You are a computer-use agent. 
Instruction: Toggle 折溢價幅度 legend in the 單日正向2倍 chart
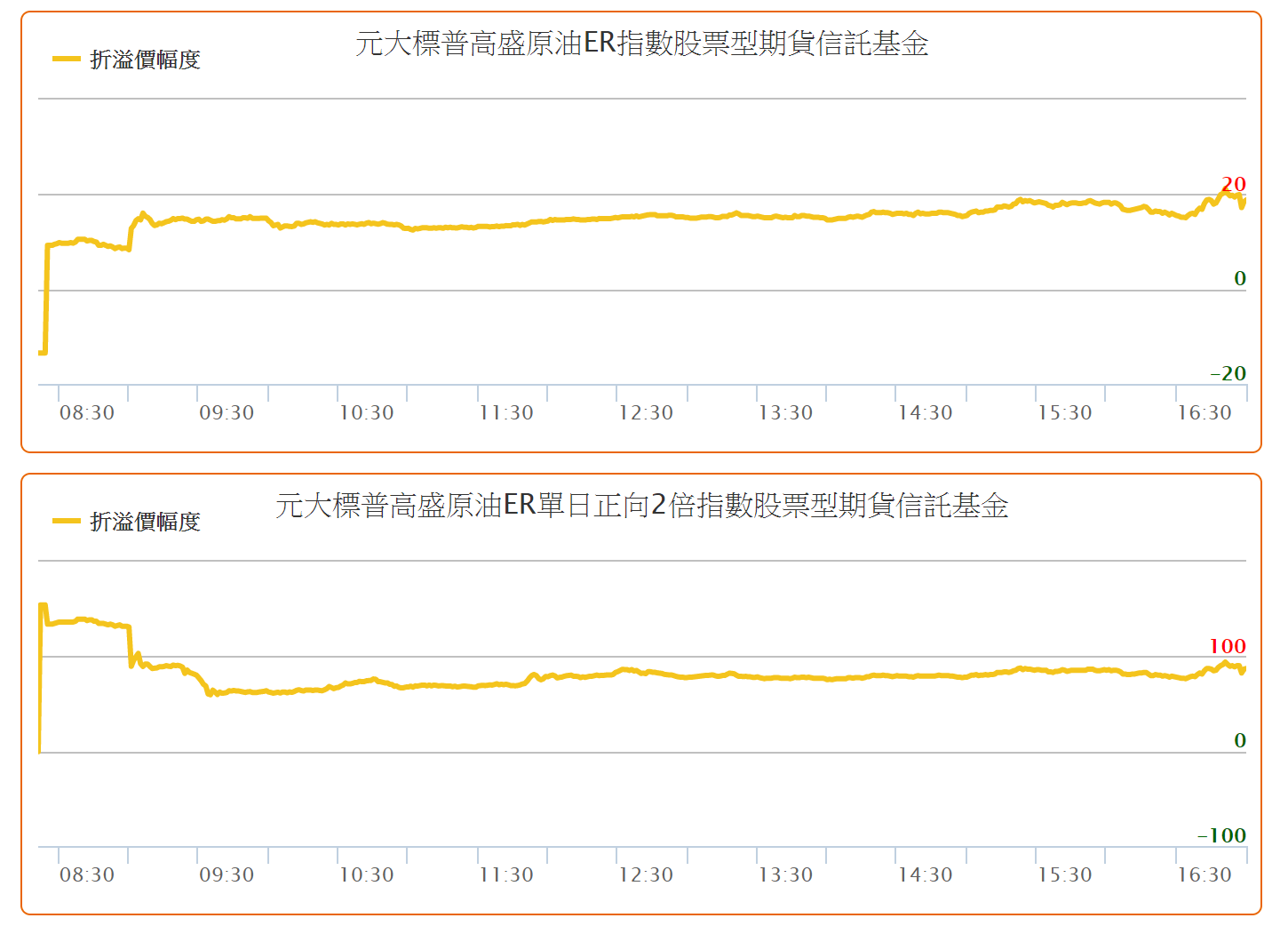click(x=127, y=522)
